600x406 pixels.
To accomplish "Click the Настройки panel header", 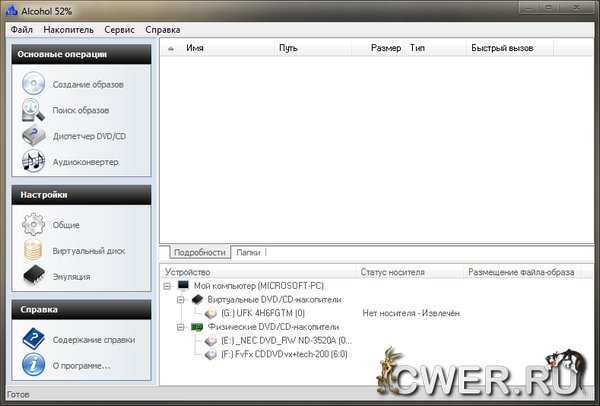I will [x=82, y=195].
